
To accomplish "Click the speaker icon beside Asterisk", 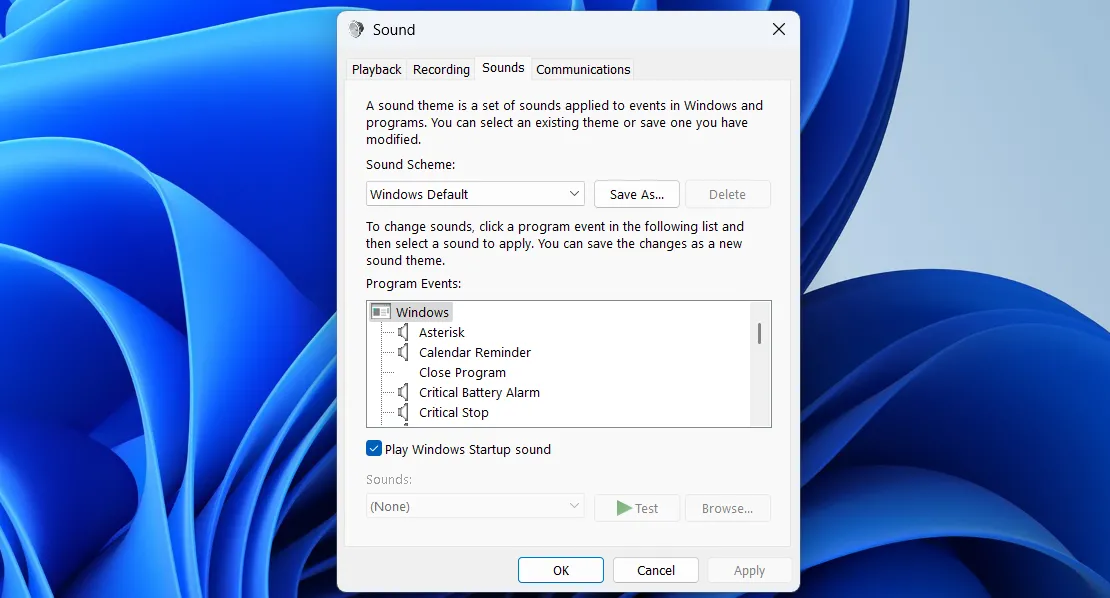I will click(402, 332).
